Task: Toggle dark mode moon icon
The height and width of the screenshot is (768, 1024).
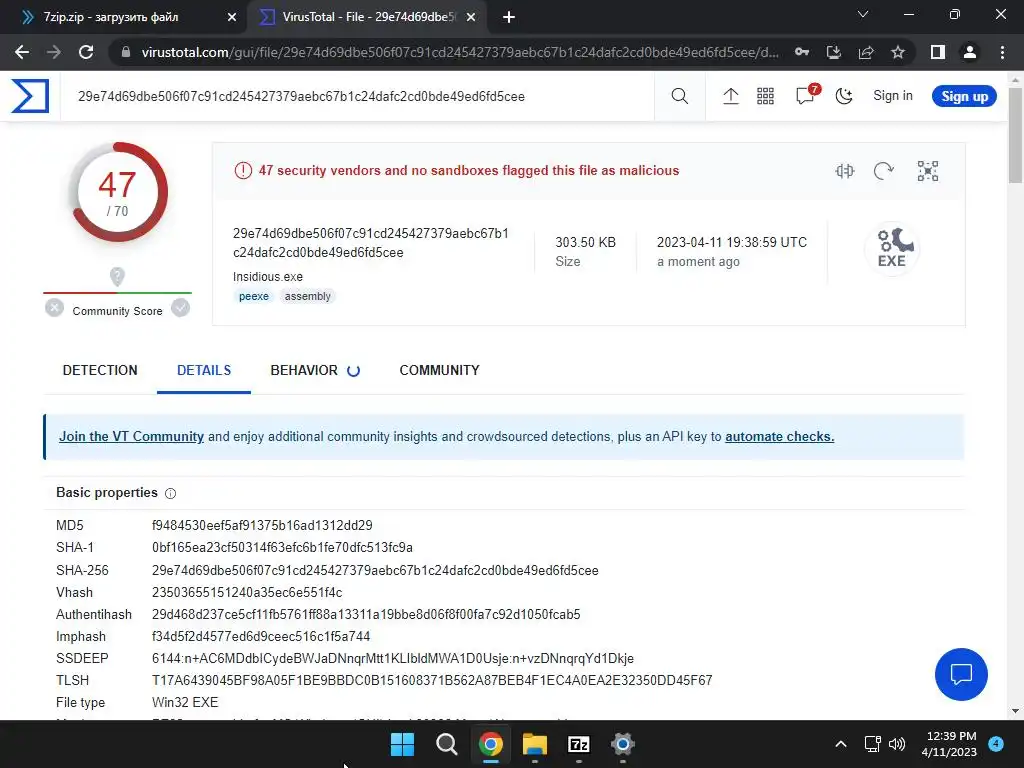Action: 844,96
